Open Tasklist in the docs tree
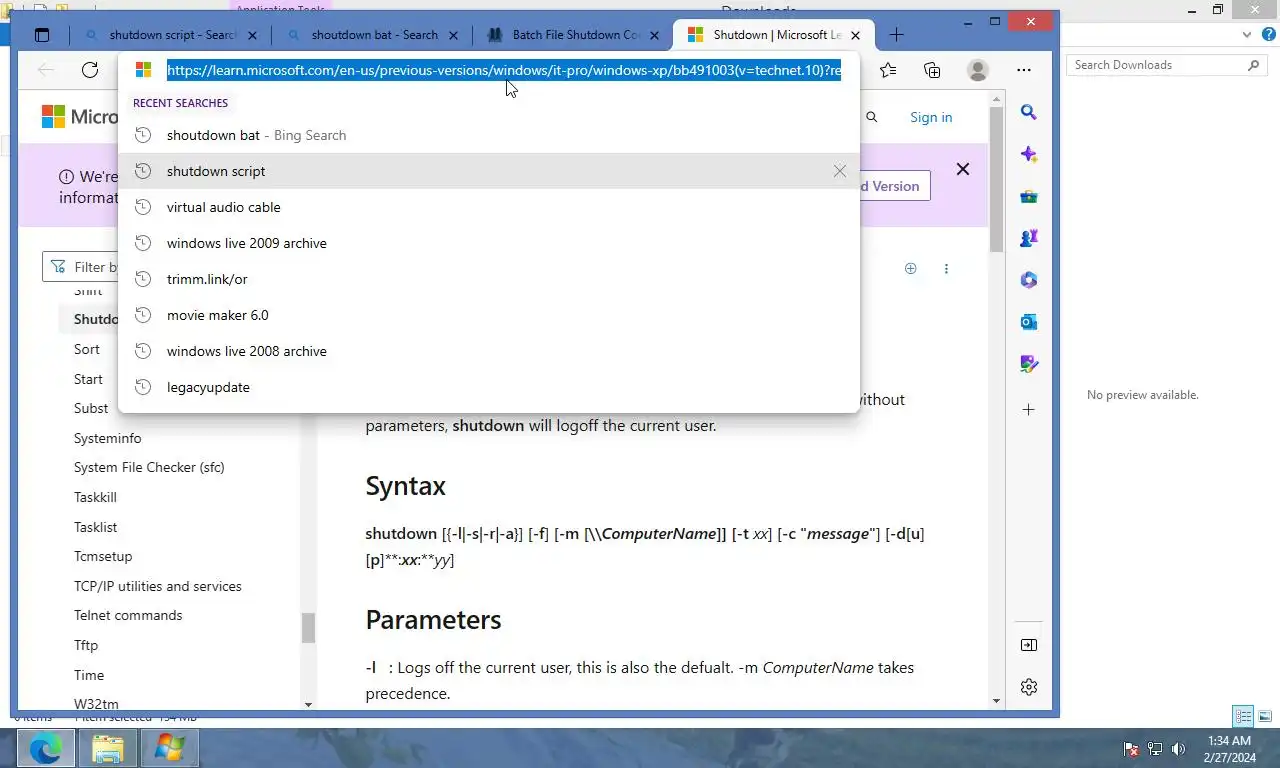Viewport: 1280px width, 768px height. [x=96, y=527]
